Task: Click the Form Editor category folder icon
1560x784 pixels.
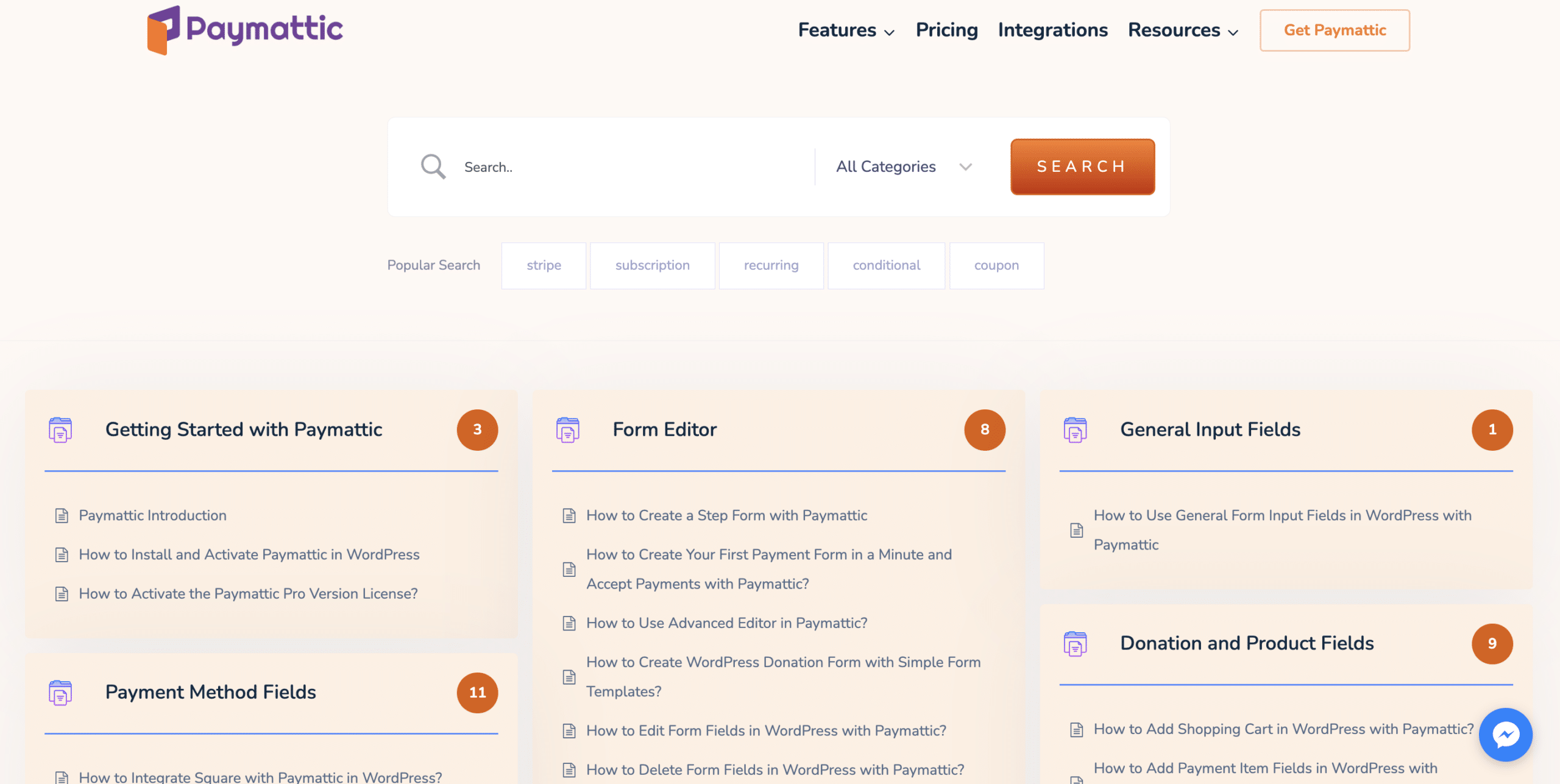Action: point(568,429)
